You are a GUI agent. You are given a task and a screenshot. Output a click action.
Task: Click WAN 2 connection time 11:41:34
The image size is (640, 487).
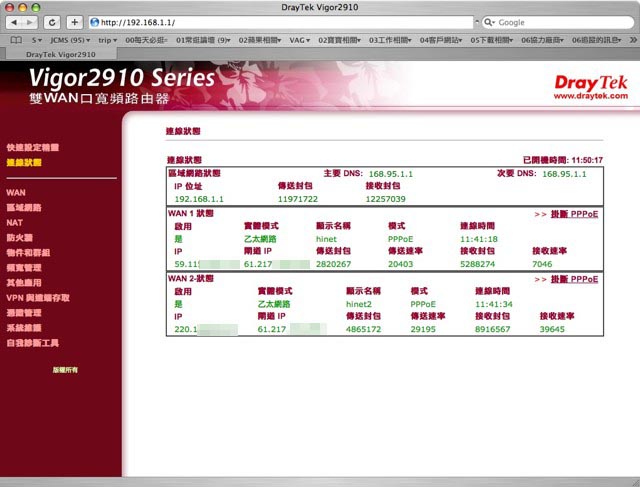[494, 304]
